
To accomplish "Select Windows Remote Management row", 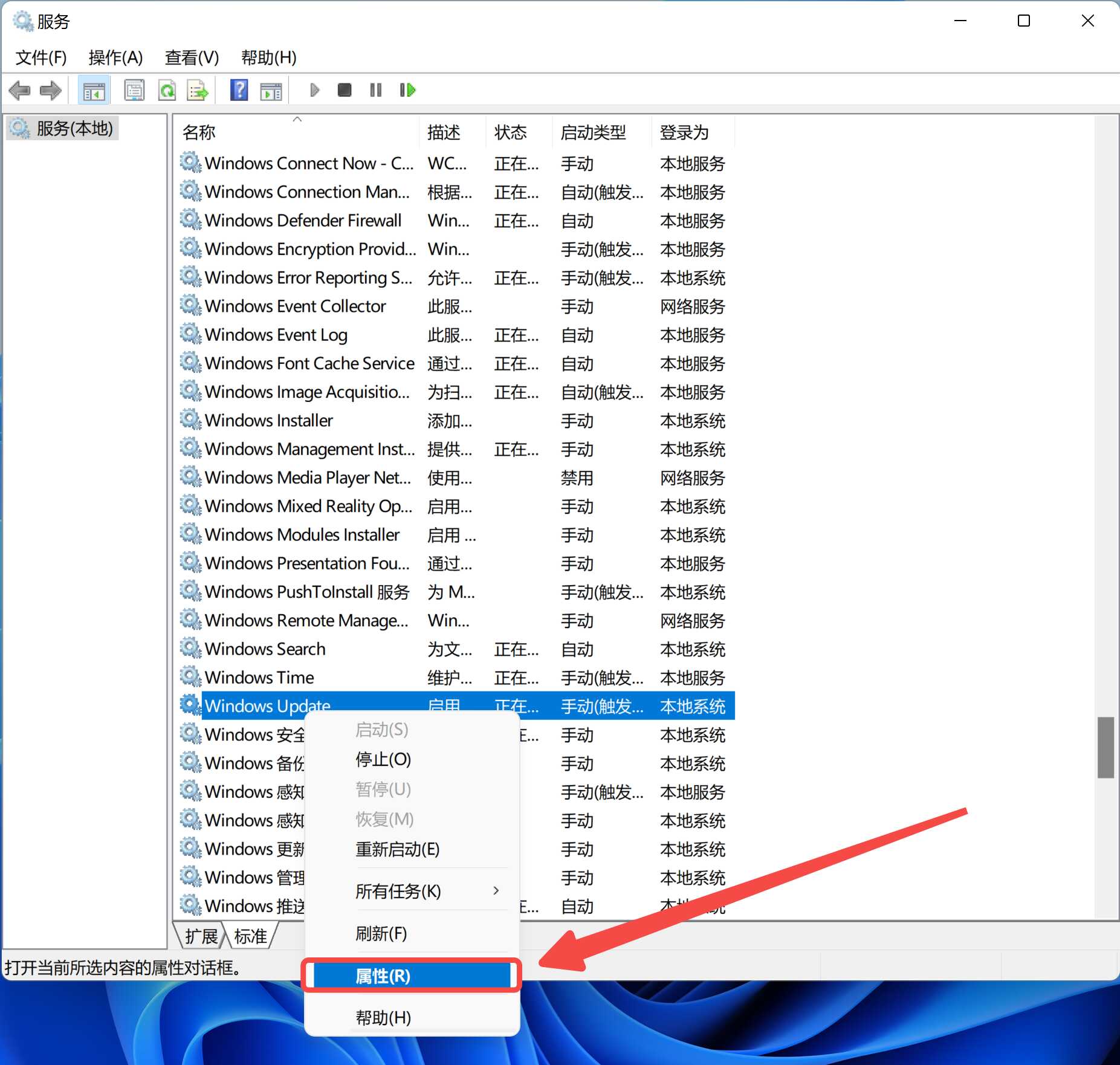I will tap(456, 620).
